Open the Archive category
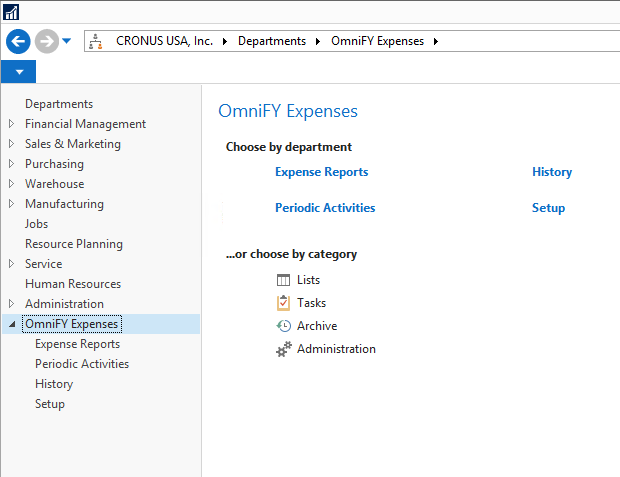620x477 pixels. click(x=317, y=326)
